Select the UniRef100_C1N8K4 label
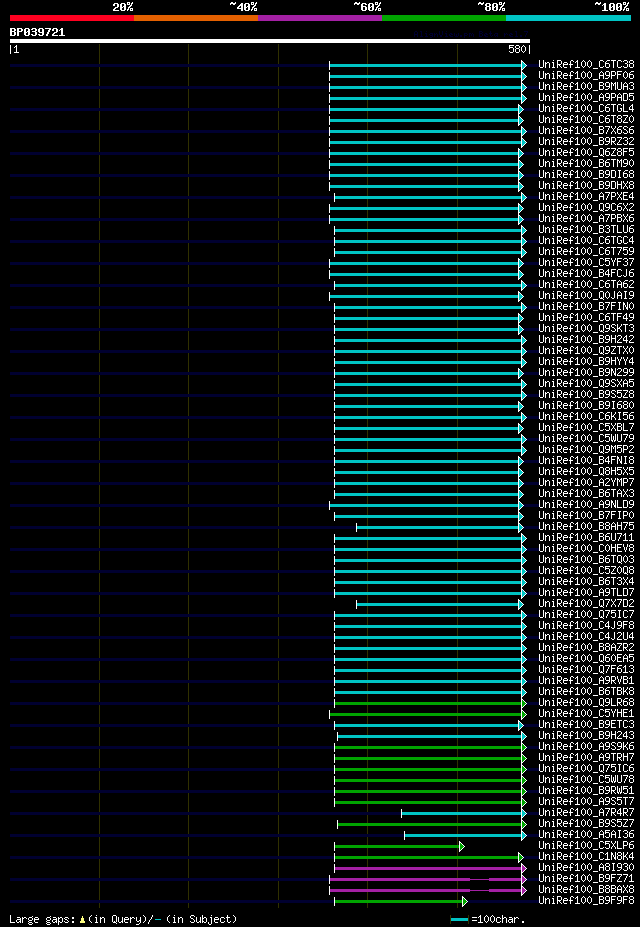The image size is (640, 927). click(586, 857)
